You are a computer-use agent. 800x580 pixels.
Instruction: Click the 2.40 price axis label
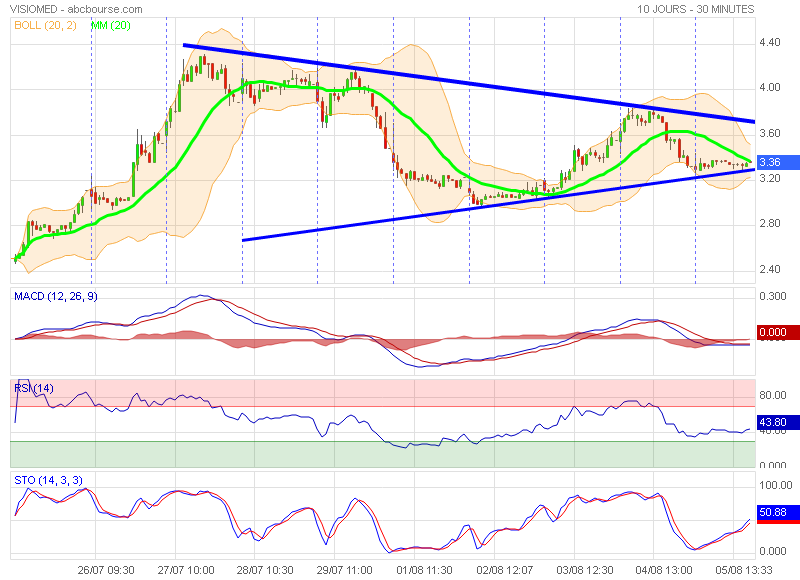(770, 269)
